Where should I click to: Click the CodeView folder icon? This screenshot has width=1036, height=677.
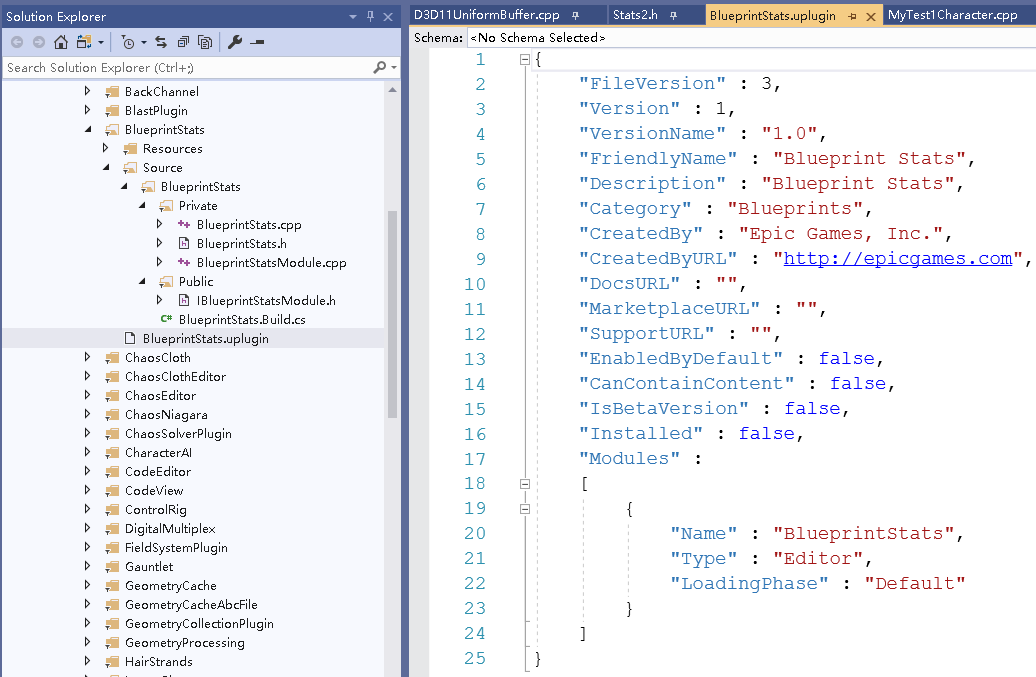click(x=112, y=491)
